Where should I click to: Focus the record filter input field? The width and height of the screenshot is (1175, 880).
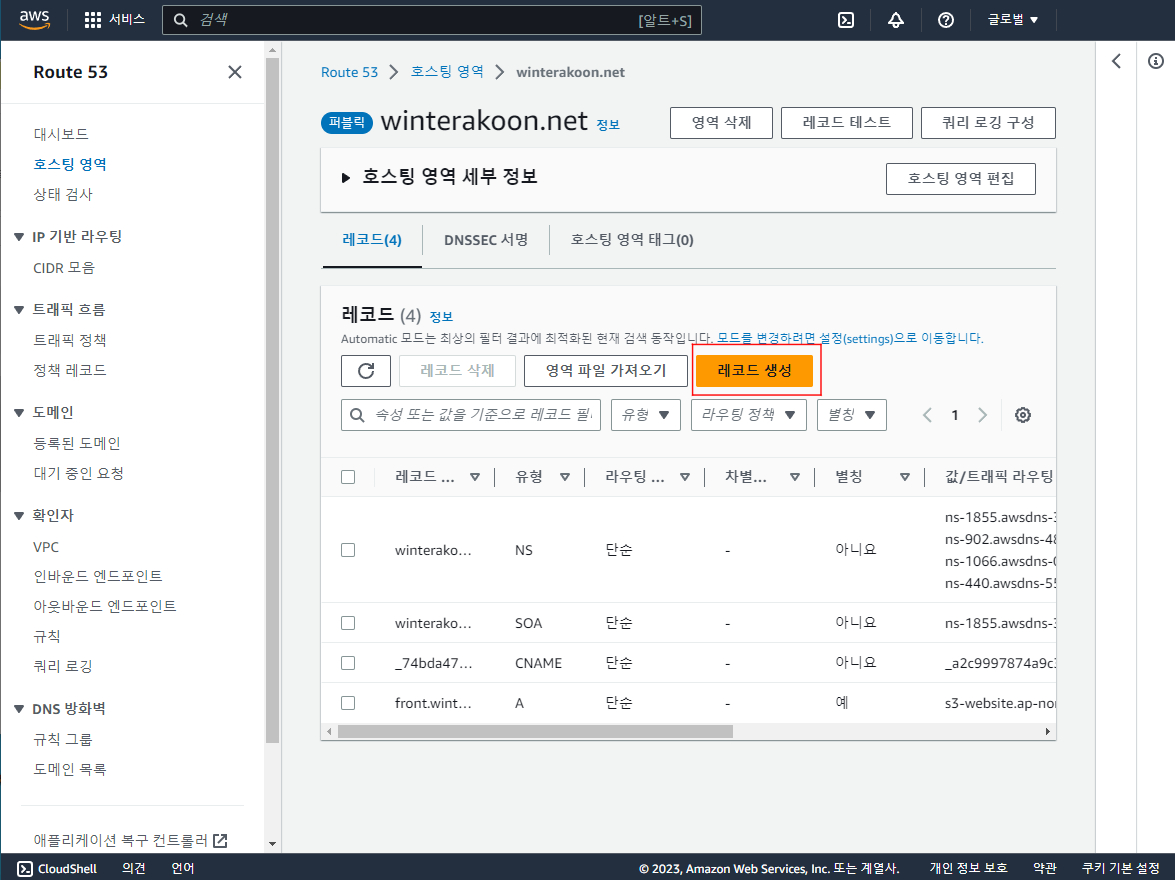471,415
